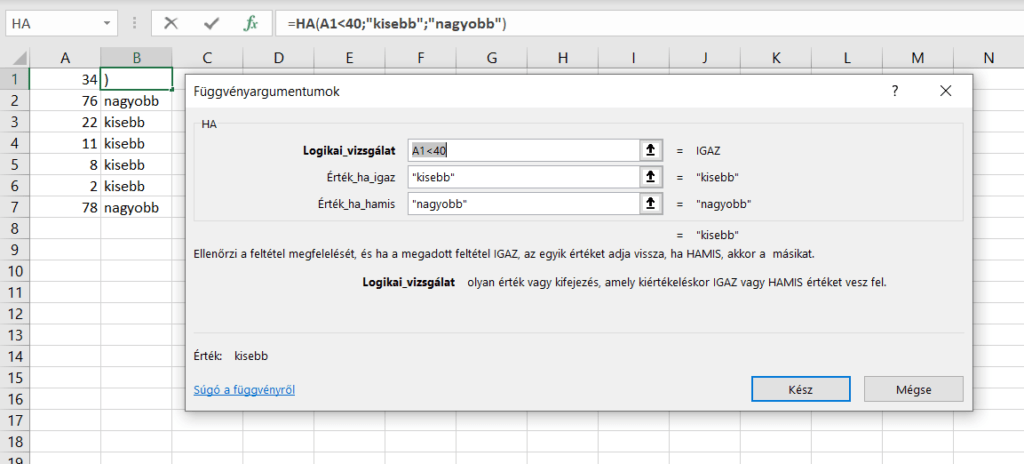Click in the formula bar text

pyautogui.click(x=649, y=24)
